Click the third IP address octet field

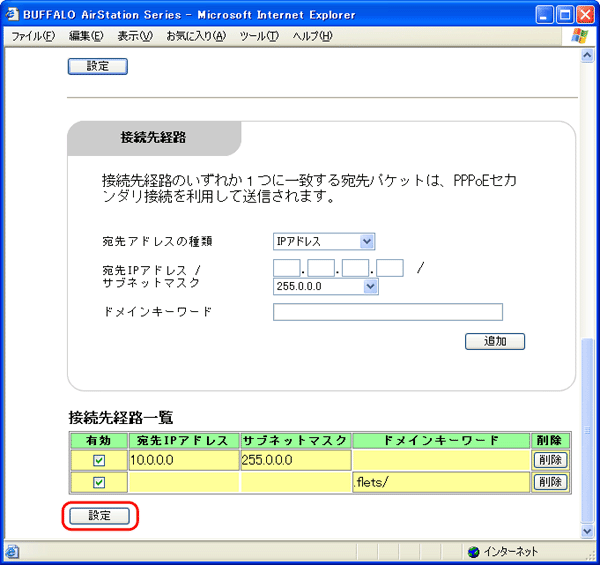click(355, 268)
